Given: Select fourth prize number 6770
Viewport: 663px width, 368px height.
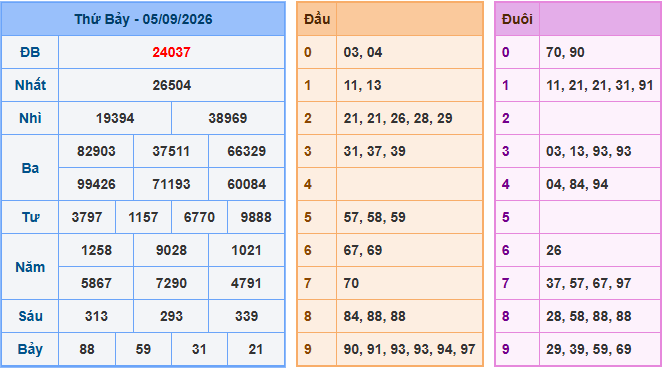Looking at the screenshot, I should coord(199,217).
